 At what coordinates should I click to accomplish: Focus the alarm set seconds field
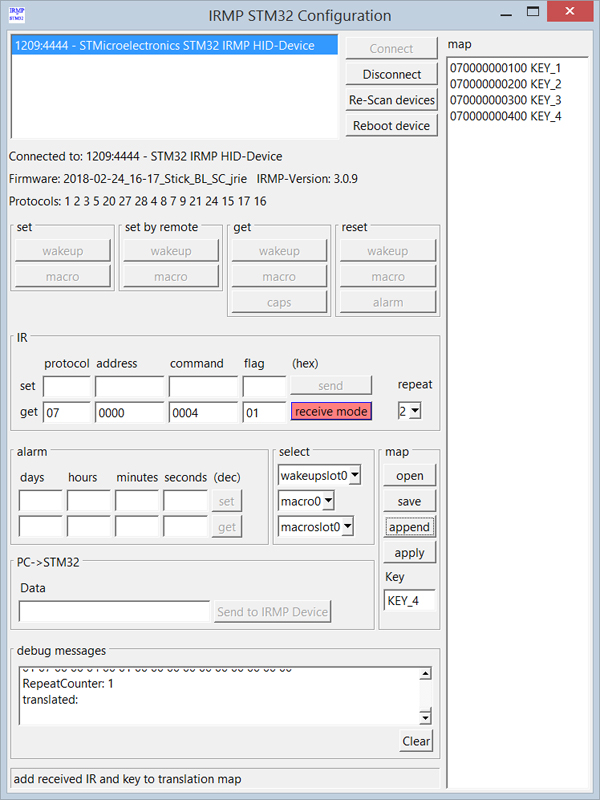point(185,501)
